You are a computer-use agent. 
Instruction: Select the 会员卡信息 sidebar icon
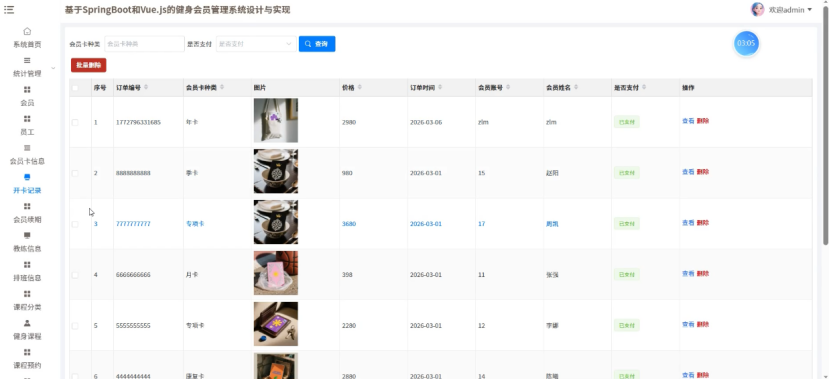[27, 148]
